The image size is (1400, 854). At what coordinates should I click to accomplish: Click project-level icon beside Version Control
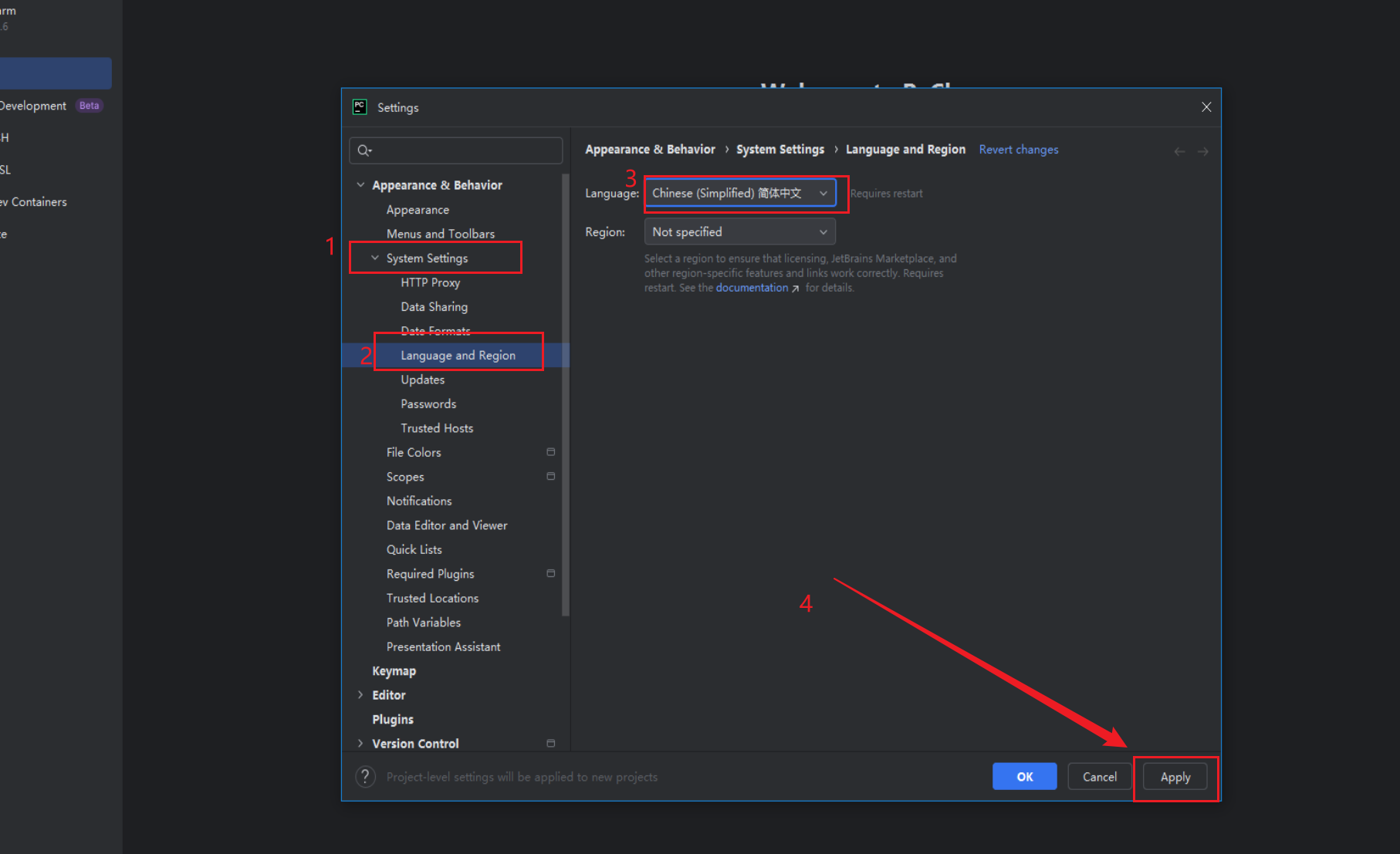tap(551, 744)
